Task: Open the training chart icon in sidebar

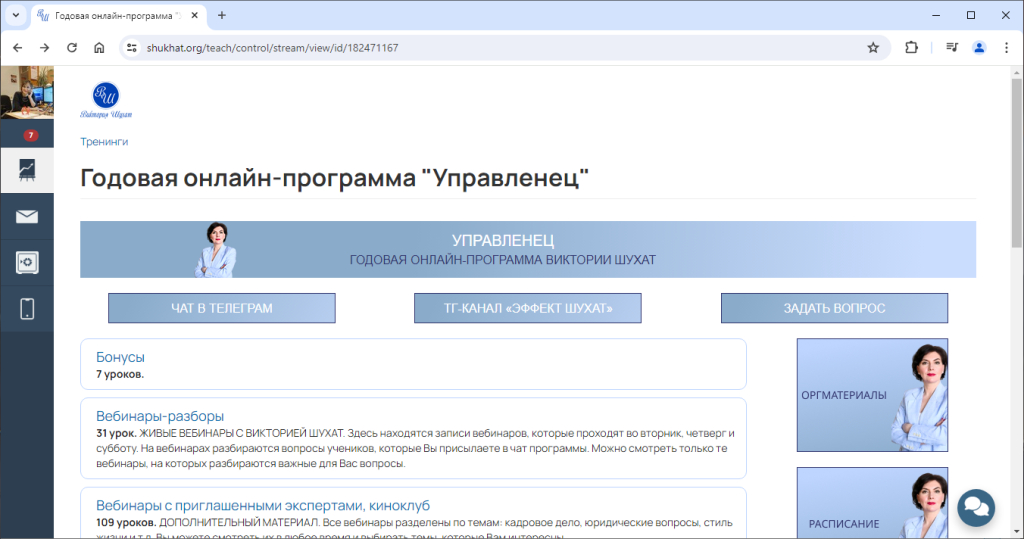Action: tap(27, 170)
